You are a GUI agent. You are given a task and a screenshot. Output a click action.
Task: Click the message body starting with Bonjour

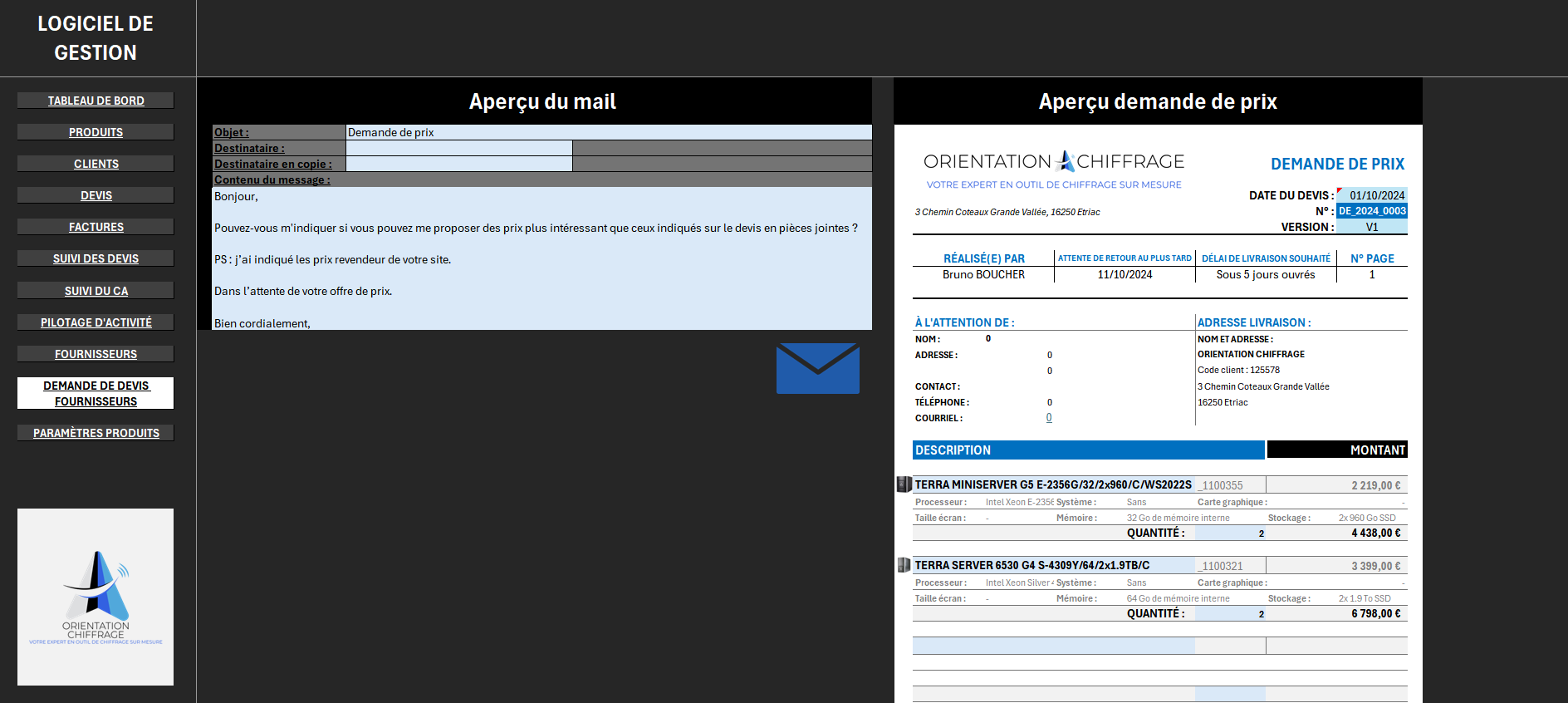(x=542, y=258)
